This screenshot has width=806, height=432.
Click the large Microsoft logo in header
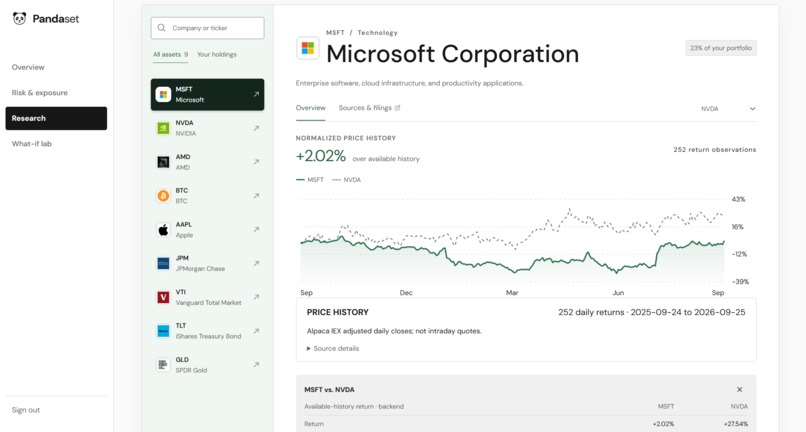tap(308, 48)
